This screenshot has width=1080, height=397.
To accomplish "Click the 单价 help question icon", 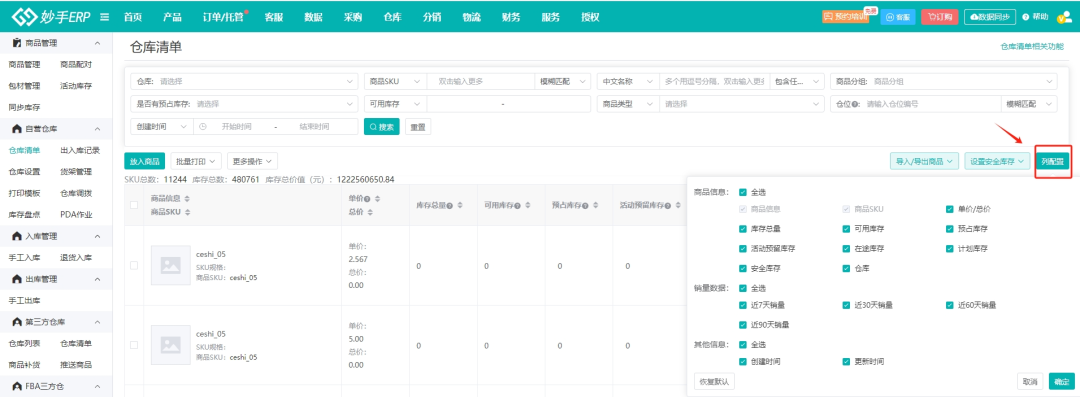I will pos(368,198).
